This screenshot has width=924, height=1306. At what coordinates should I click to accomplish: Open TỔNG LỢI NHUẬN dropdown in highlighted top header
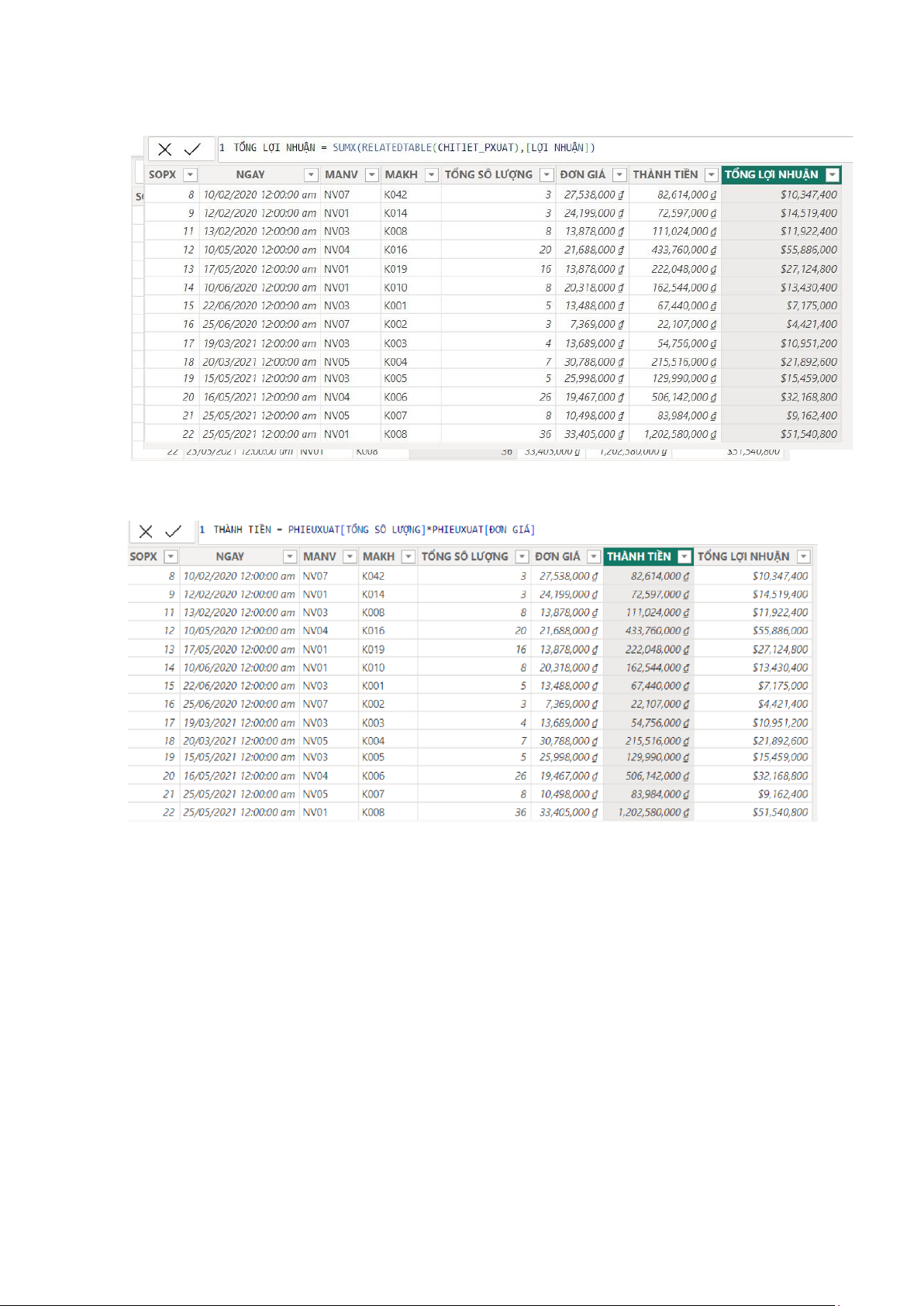(x=833, y=175)
